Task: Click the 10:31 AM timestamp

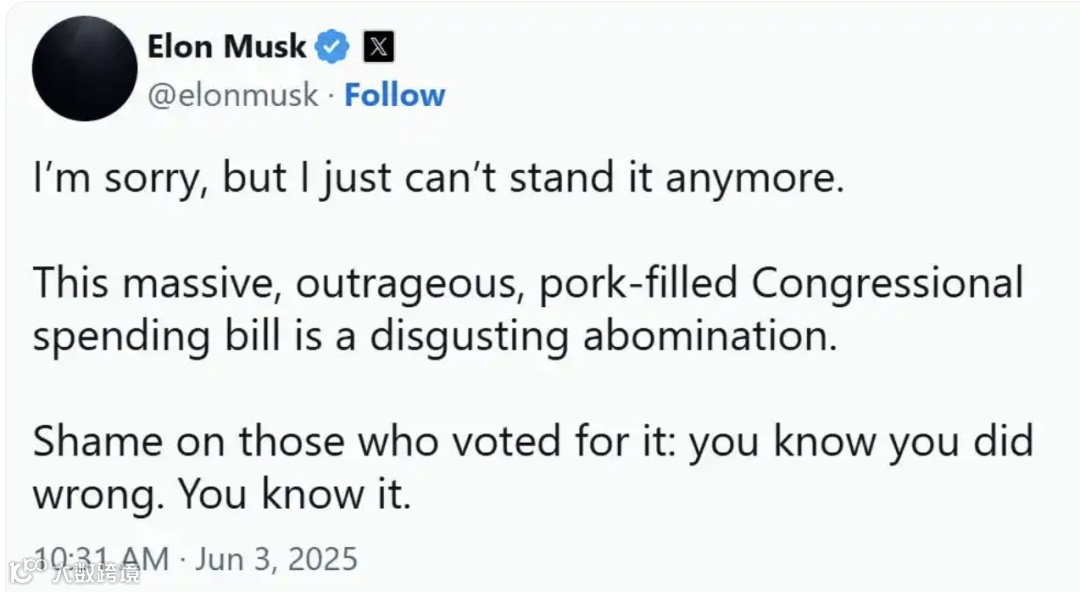Action: [x=100, y=557]
